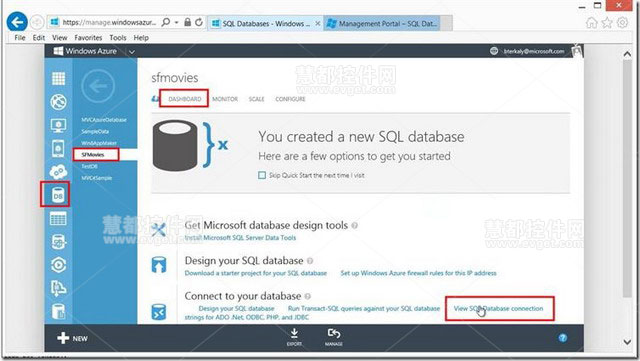This screenshot has height=361, width=640.
Task: Open Cloud Services gears icon in sidebar
Action: pos(58,172)
